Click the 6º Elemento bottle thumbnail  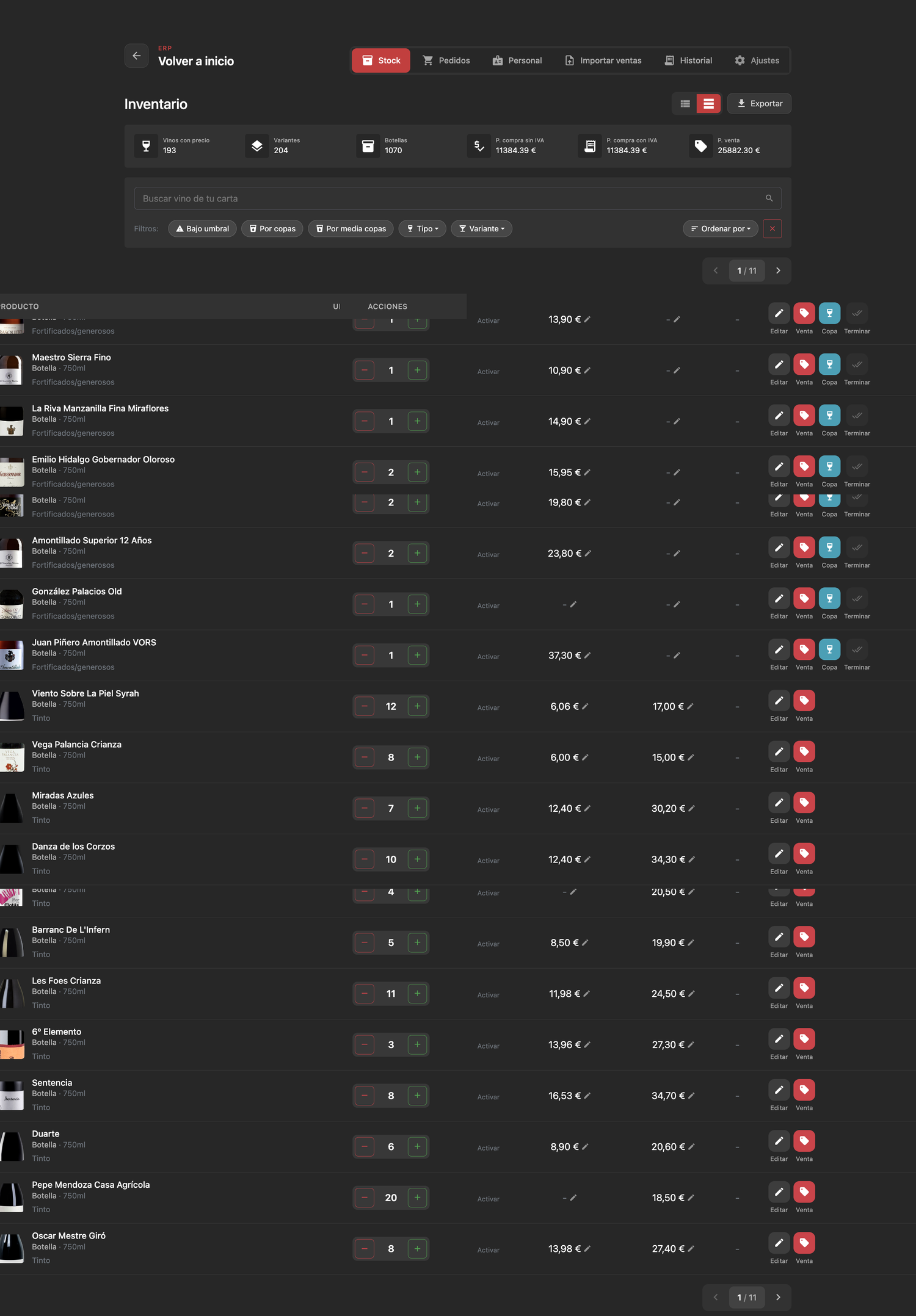tap(12, 1044)
